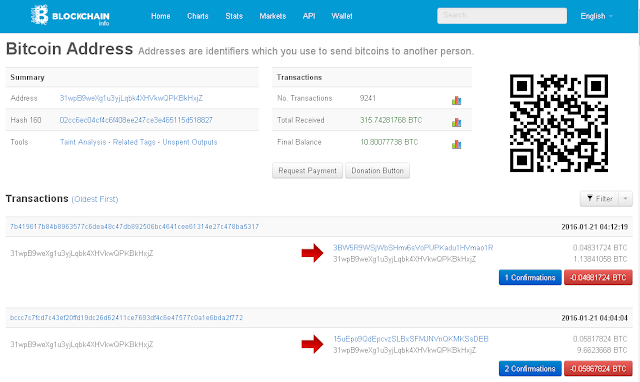Screen dimensions: 640x382
Task: Open the chart icon for Final Balance
Action: pyautogui.click(x=456, y=144)
